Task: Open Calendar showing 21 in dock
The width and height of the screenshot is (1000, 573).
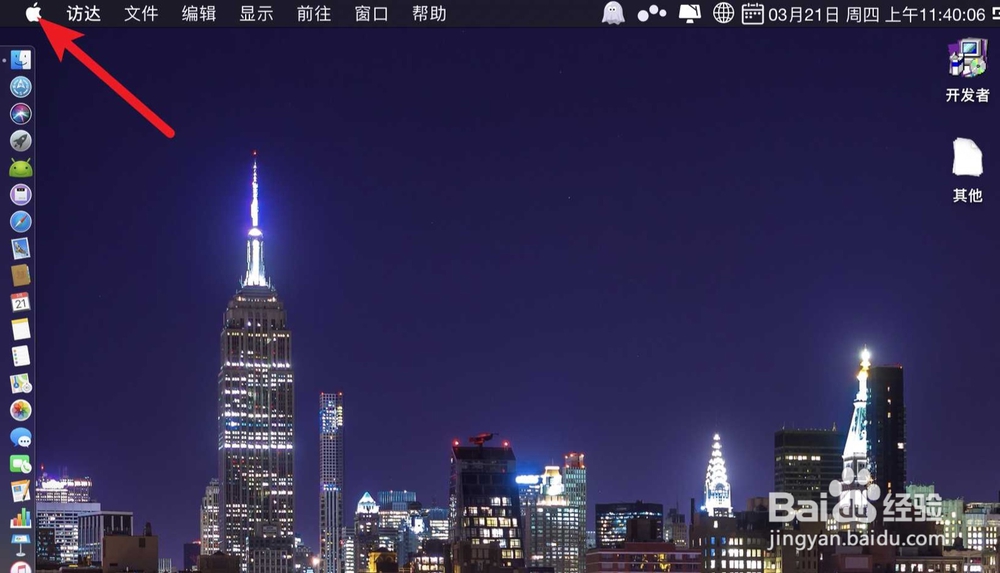Action: pyautogui.click(x=21, y=302)
